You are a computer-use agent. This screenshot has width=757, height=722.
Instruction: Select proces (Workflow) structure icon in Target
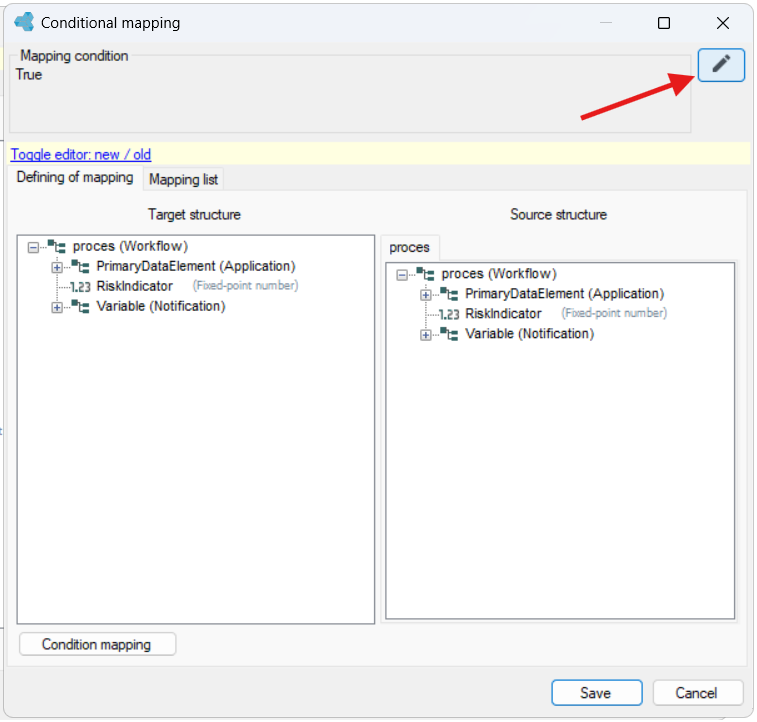click(56, 247)
